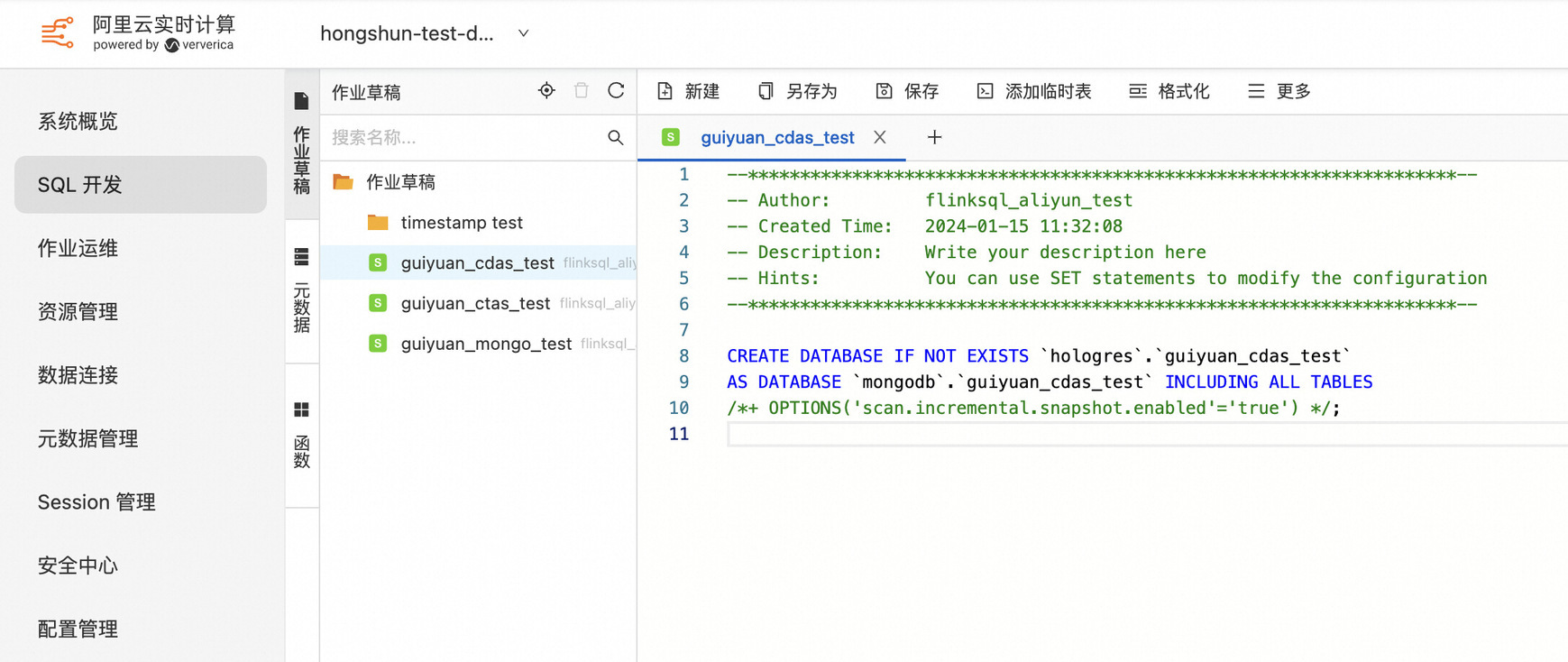Click the CREATE DATABASE IF NOT EXISTS line
Viewport: 1568px width, 662px height.
click(x=1039, y=356)
